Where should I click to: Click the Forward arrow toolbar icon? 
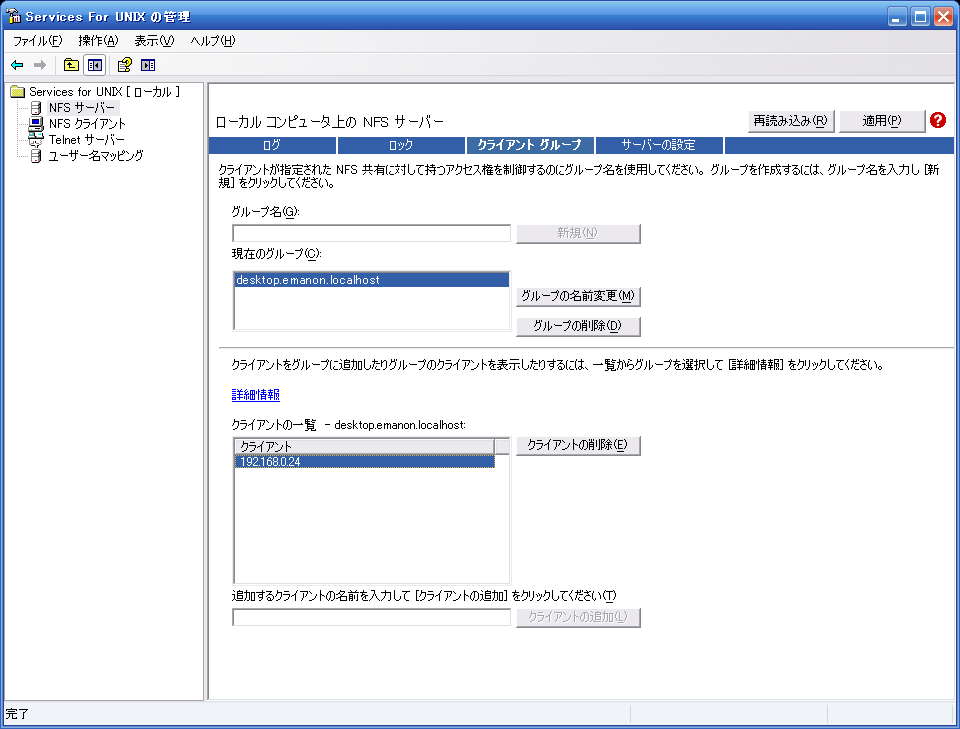tap(40, 65)
